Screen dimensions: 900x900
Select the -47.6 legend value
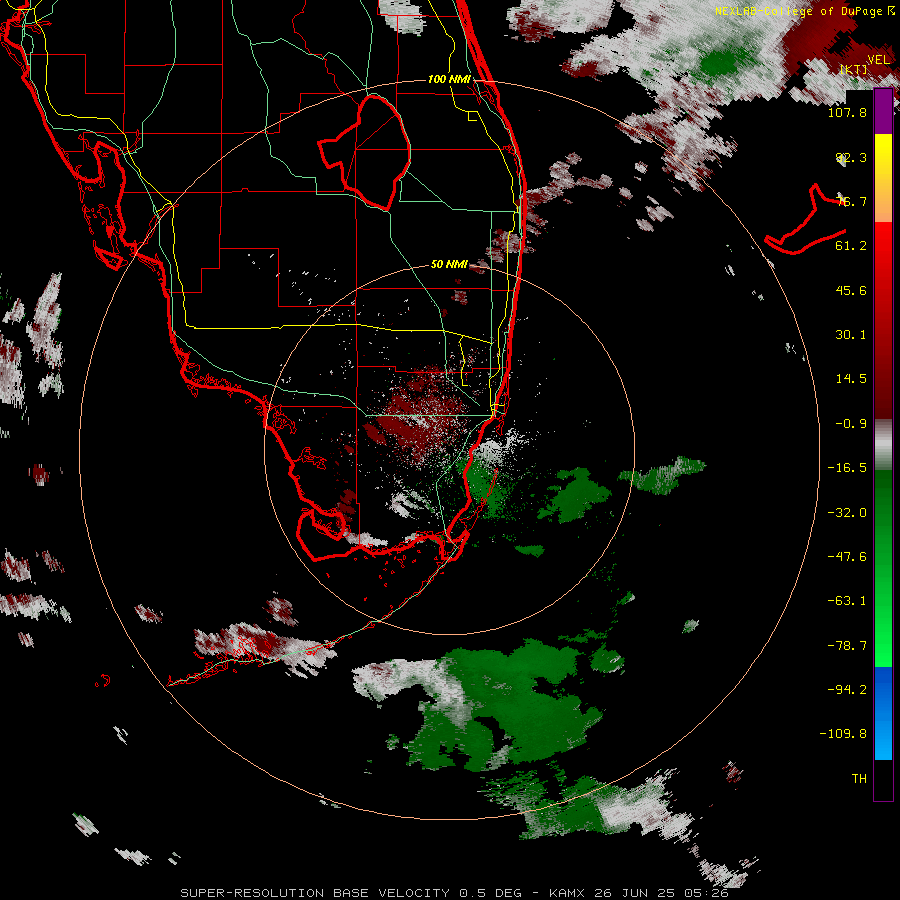pos(847,557)
